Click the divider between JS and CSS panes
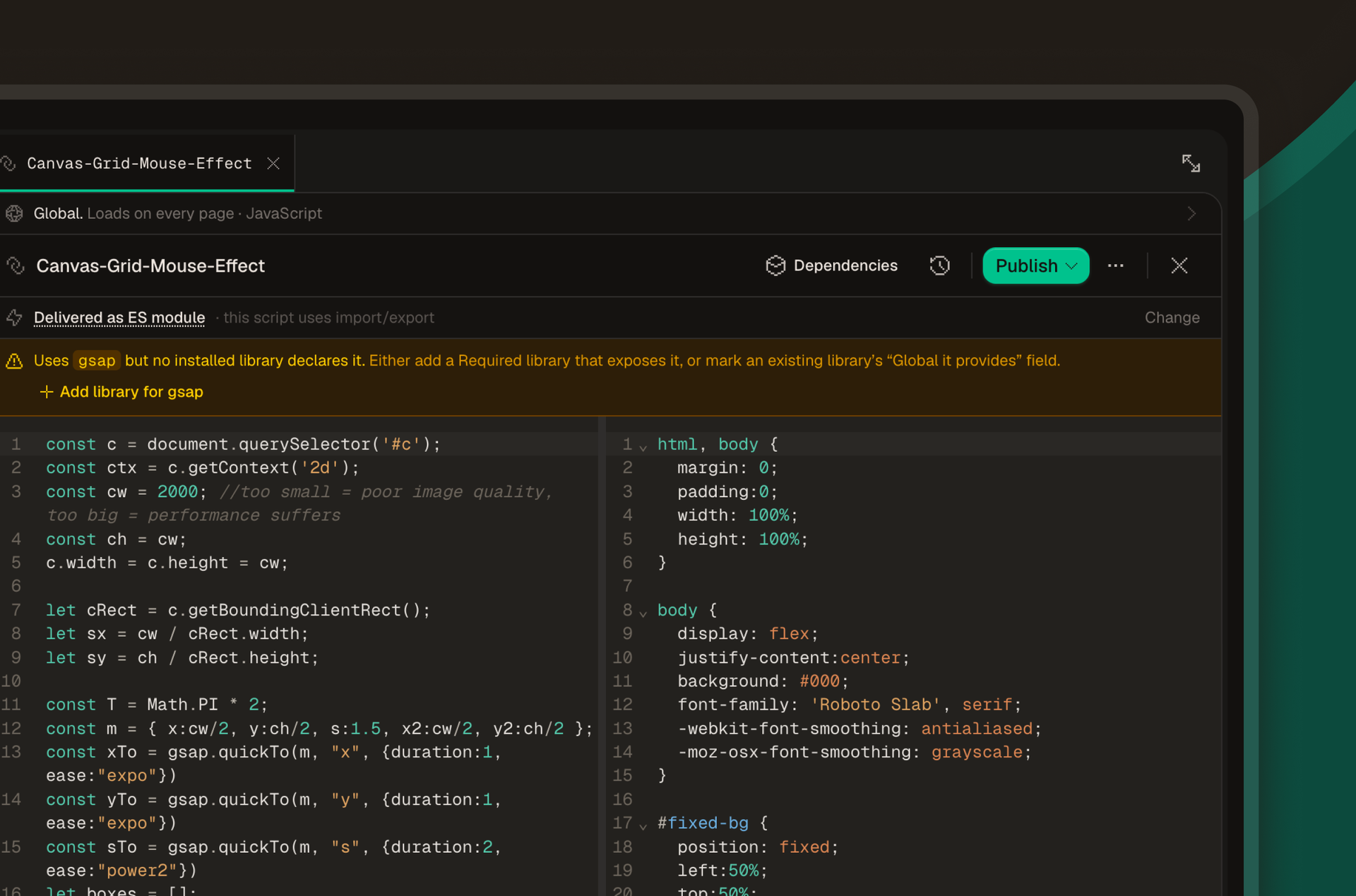 602,657
